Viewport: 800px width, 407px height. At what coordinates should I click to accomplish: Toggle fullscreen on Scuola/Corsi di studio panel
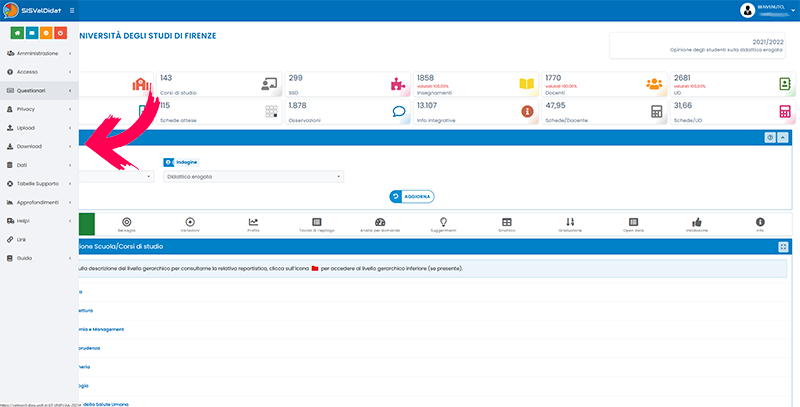(x=783, y=245)
